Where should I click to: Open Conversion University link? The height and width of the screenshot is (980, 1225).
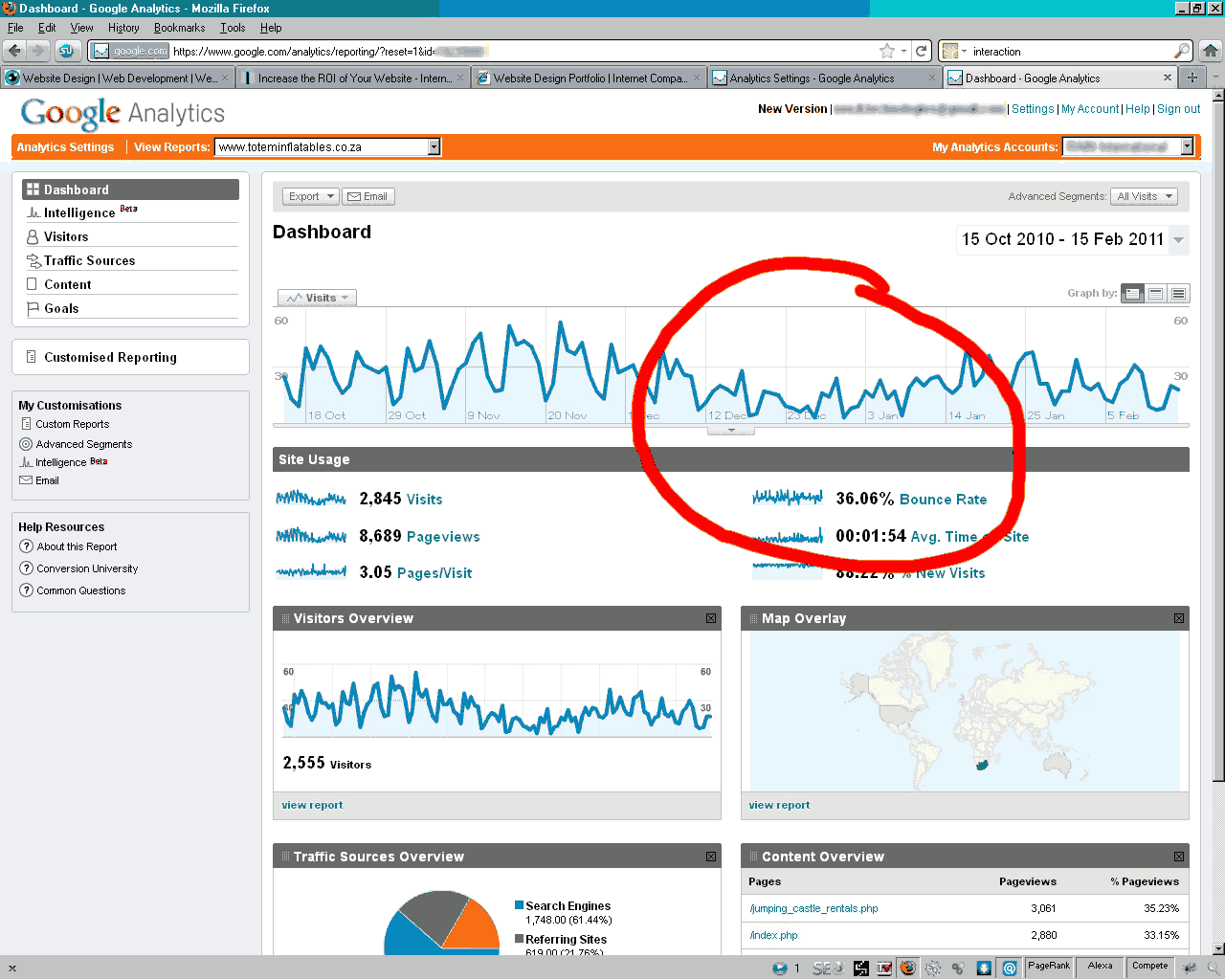pos(87,568)
